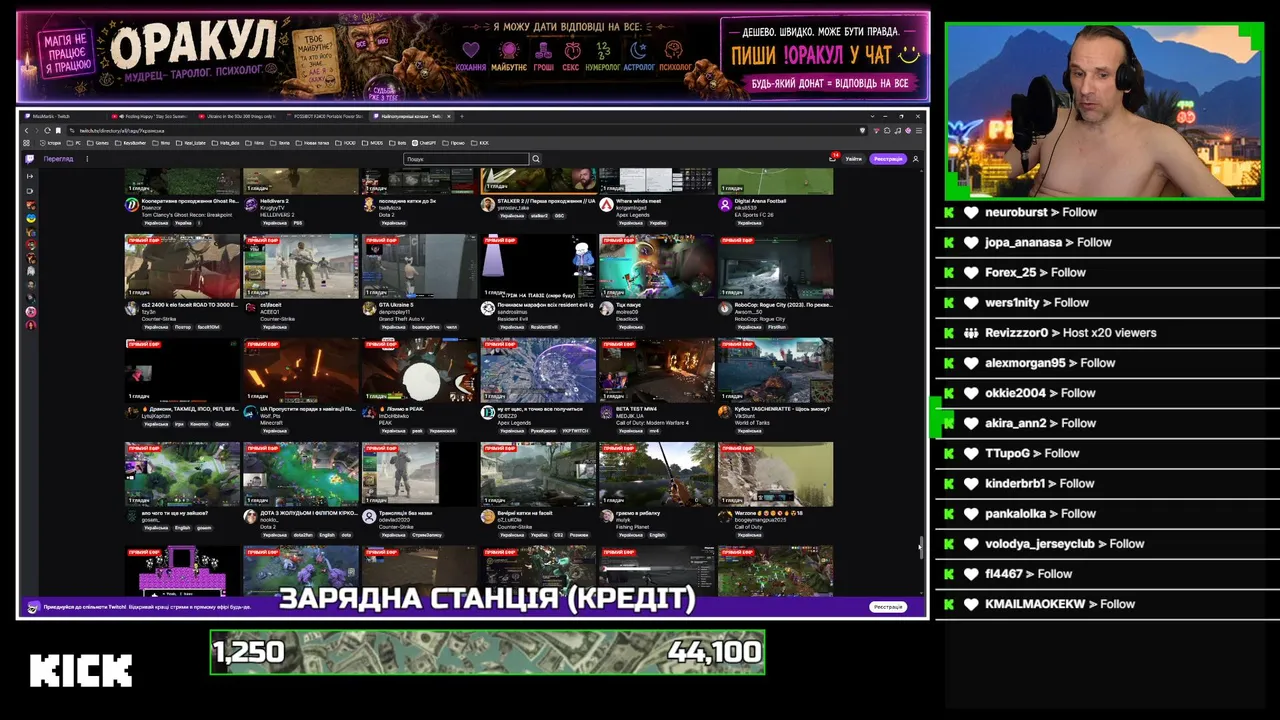This screenshot has height=720, width=1280.
Task: Open the notifications icon with red badge
Action: pyautogui.click(x=832, y=158)
